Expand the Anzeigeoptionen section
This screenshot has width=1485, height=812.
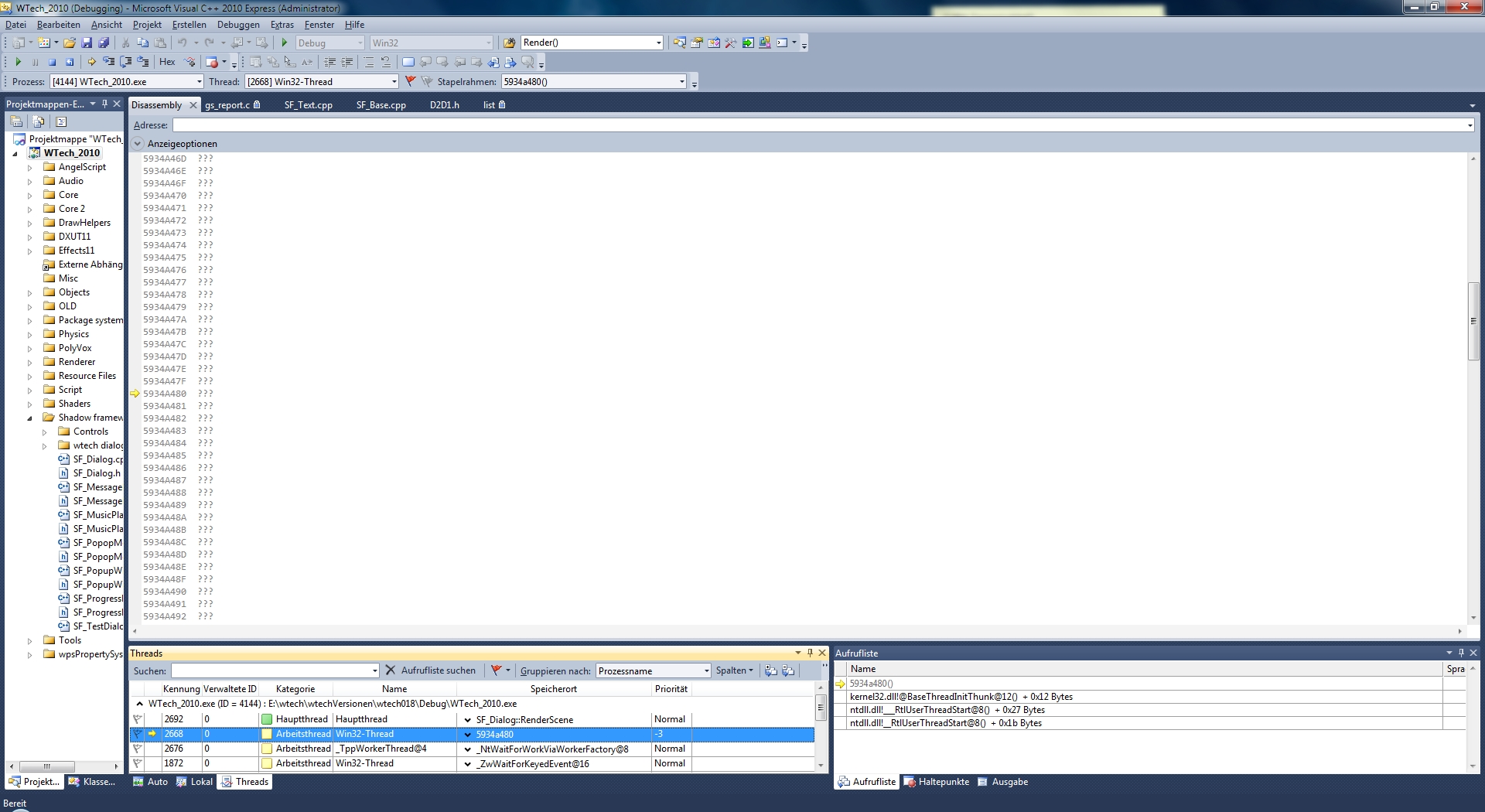point(138,144)
